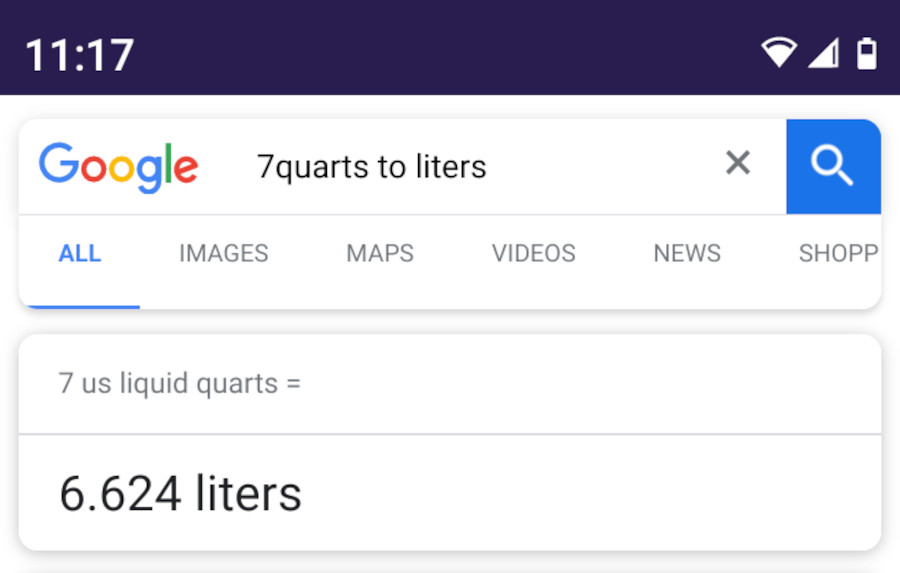Viewport: 900px width, 573px height.
Task: Click the blue underline beneath ALL tab
Action: 80,306
